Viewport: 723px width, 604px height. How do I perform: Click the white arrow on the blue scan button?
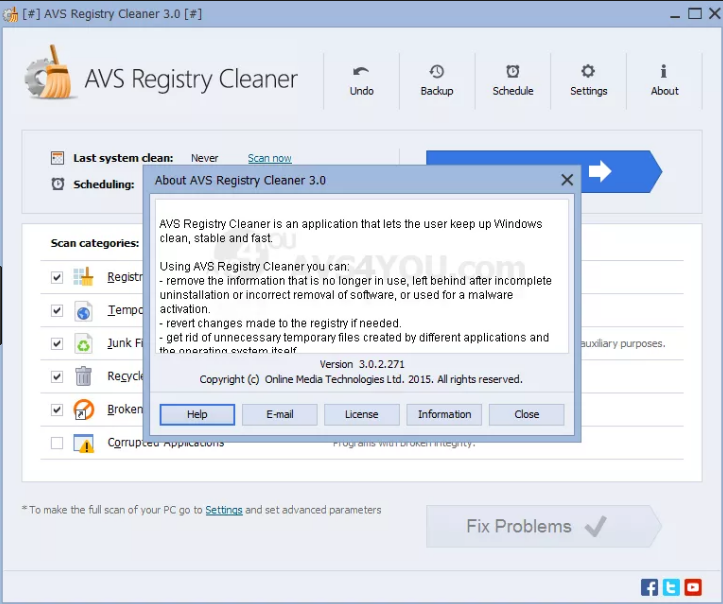600,172
